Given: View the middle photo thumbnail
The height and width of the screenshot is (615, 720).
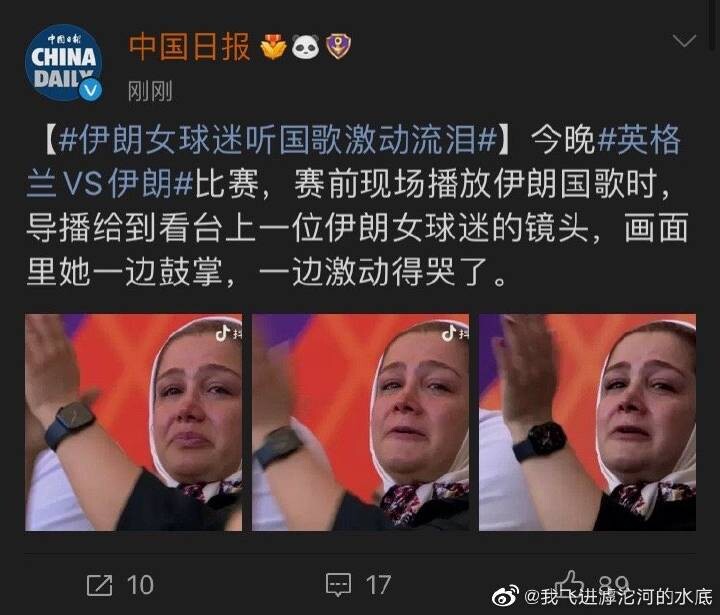Looking at the screenshot, I should coord(360,422).
